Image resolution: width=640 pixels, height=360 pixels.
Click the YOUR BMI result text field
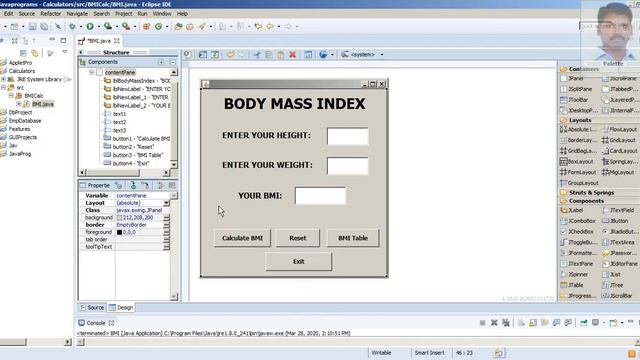click(320, 196)
